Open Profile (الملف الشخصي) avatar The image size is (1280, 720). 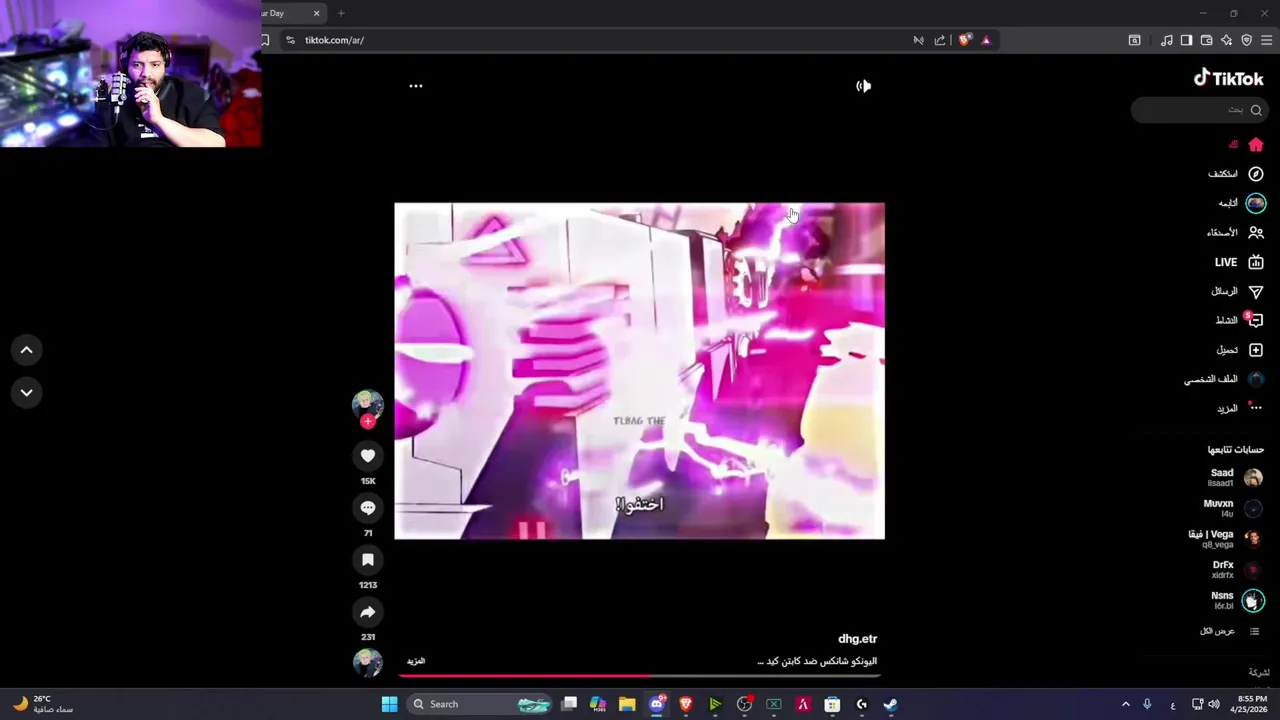[x=1256, y=379]
